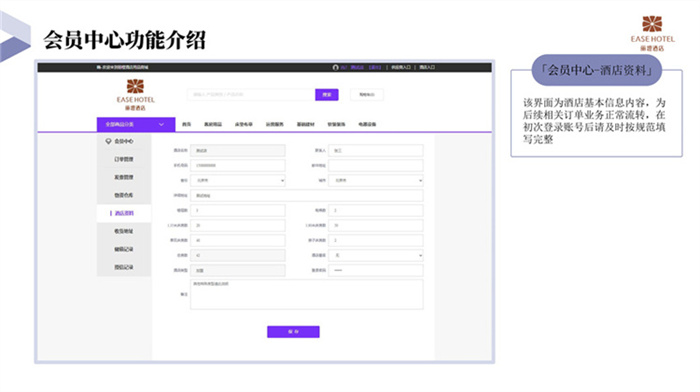Click the 酒店入口 link in top bar
Viewport: 700px width, 392px height.
click(x=427, y=67)
